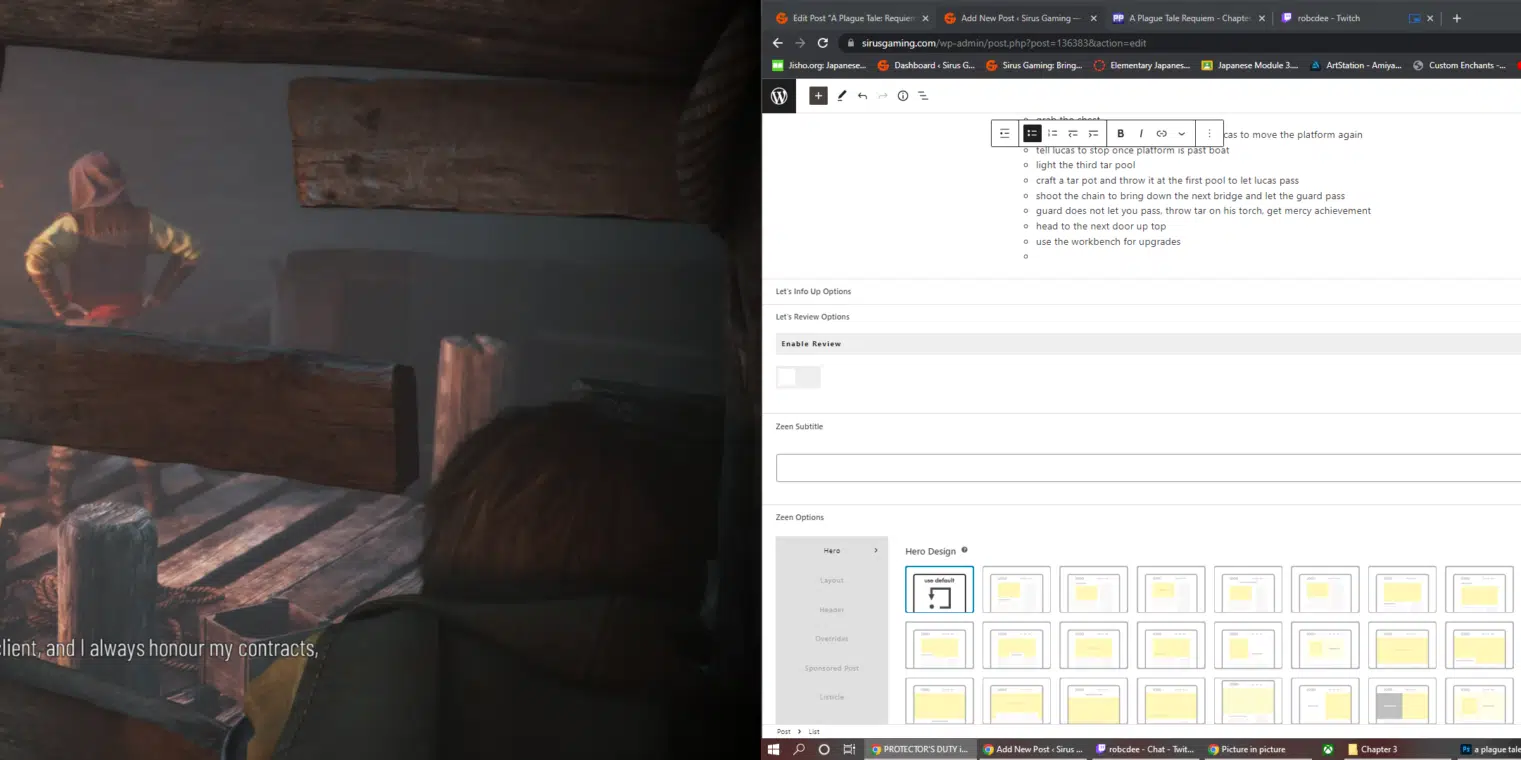Click the add block plus button
This screenshot has width=1521, height=760.
[x=818, y=96]
